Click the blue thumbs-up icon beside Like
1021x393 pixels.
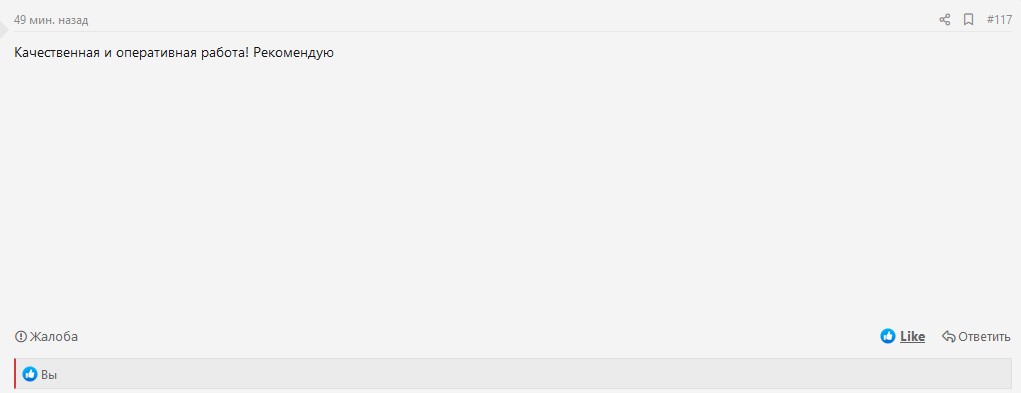888,336
